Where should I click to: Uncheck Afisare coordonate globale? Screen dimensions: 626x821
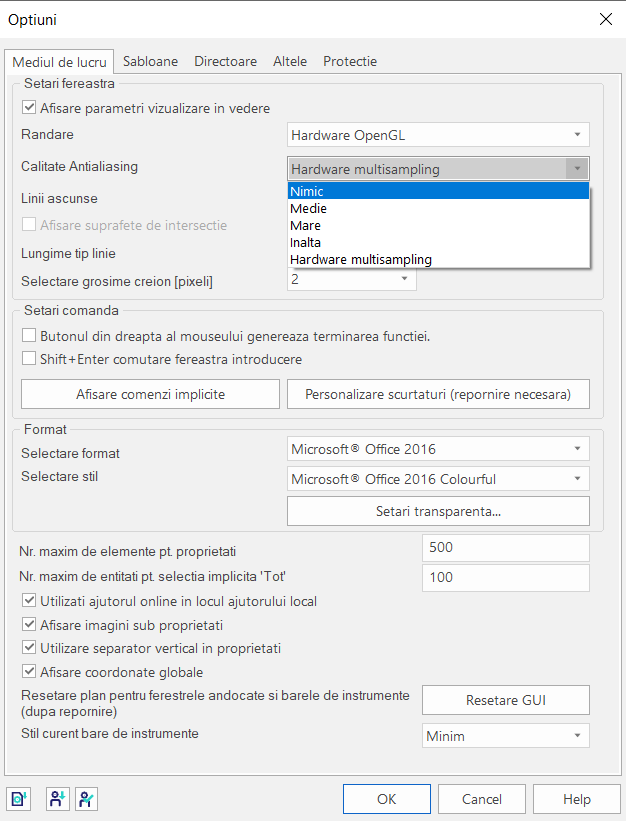click(x=29, y=671)
